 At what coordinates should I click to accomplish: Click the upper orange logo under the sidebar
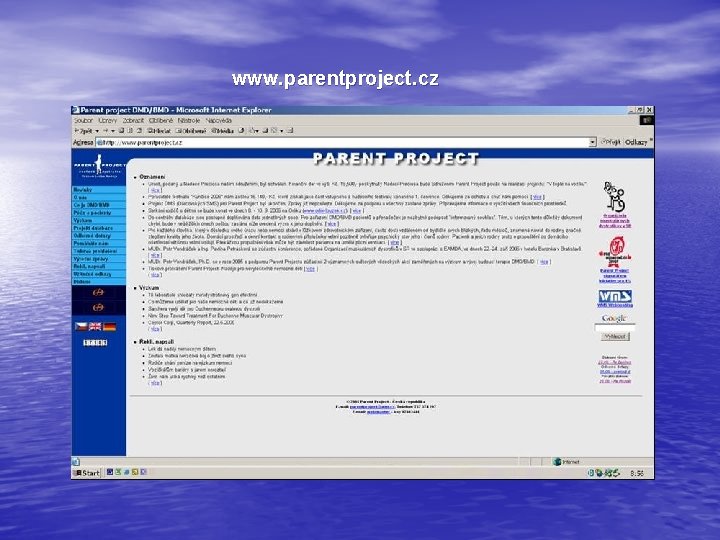98,292
